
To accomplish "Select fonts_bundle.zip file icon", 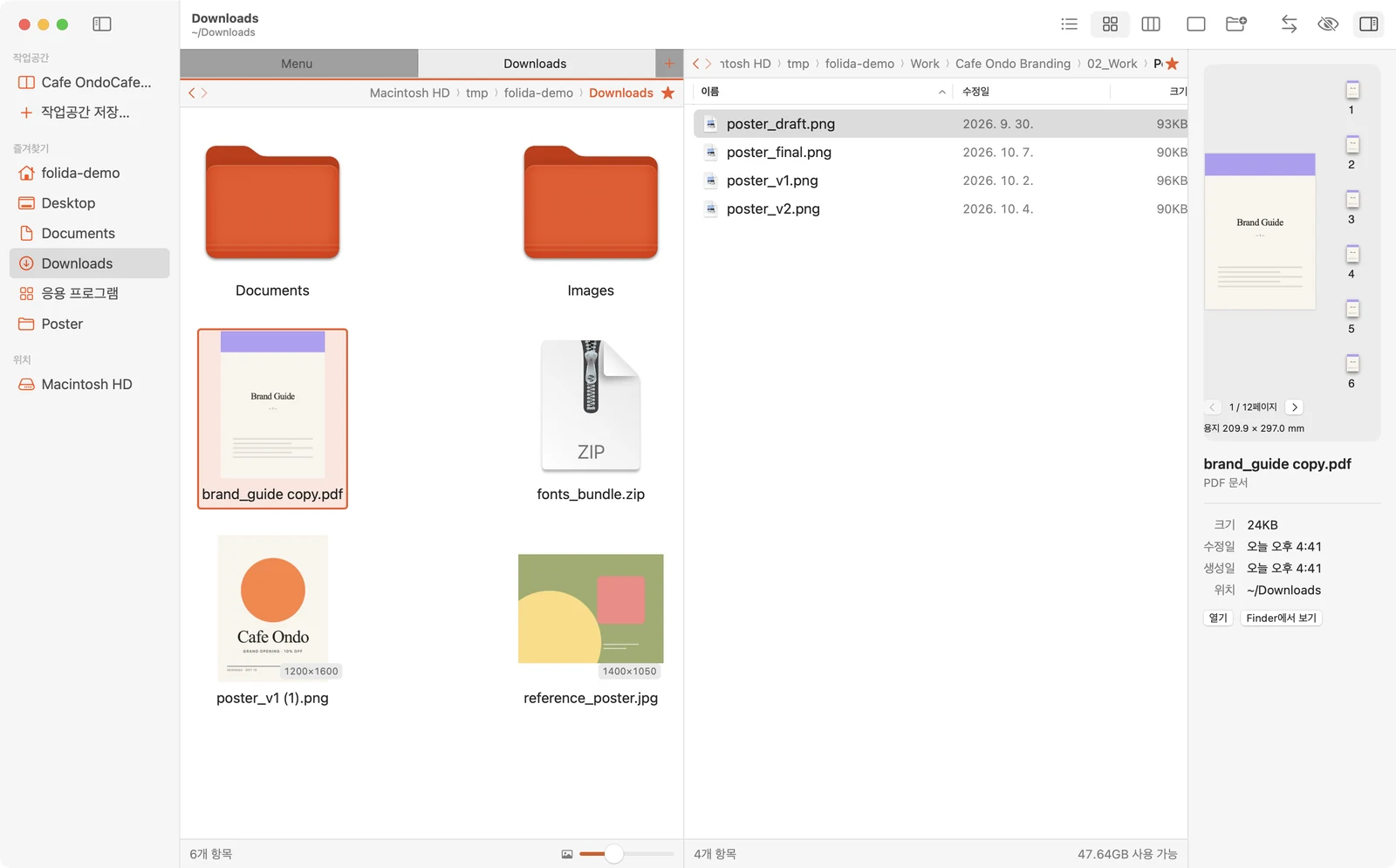I will (x=591, y=406).
